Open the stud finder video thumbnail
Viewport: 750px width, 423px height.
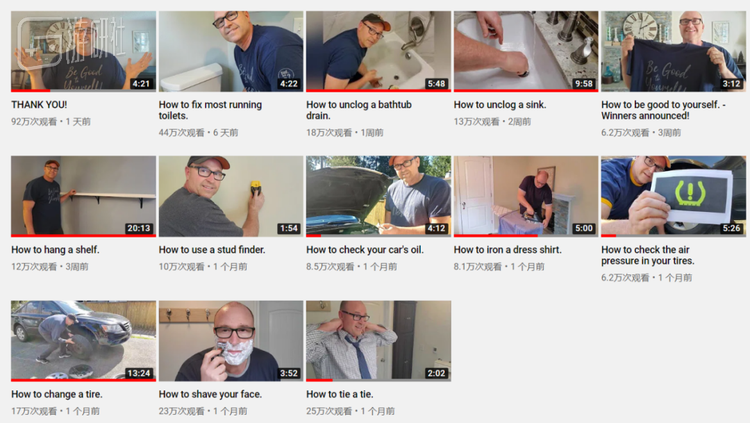pyautogui.click(x=231, y=196)
